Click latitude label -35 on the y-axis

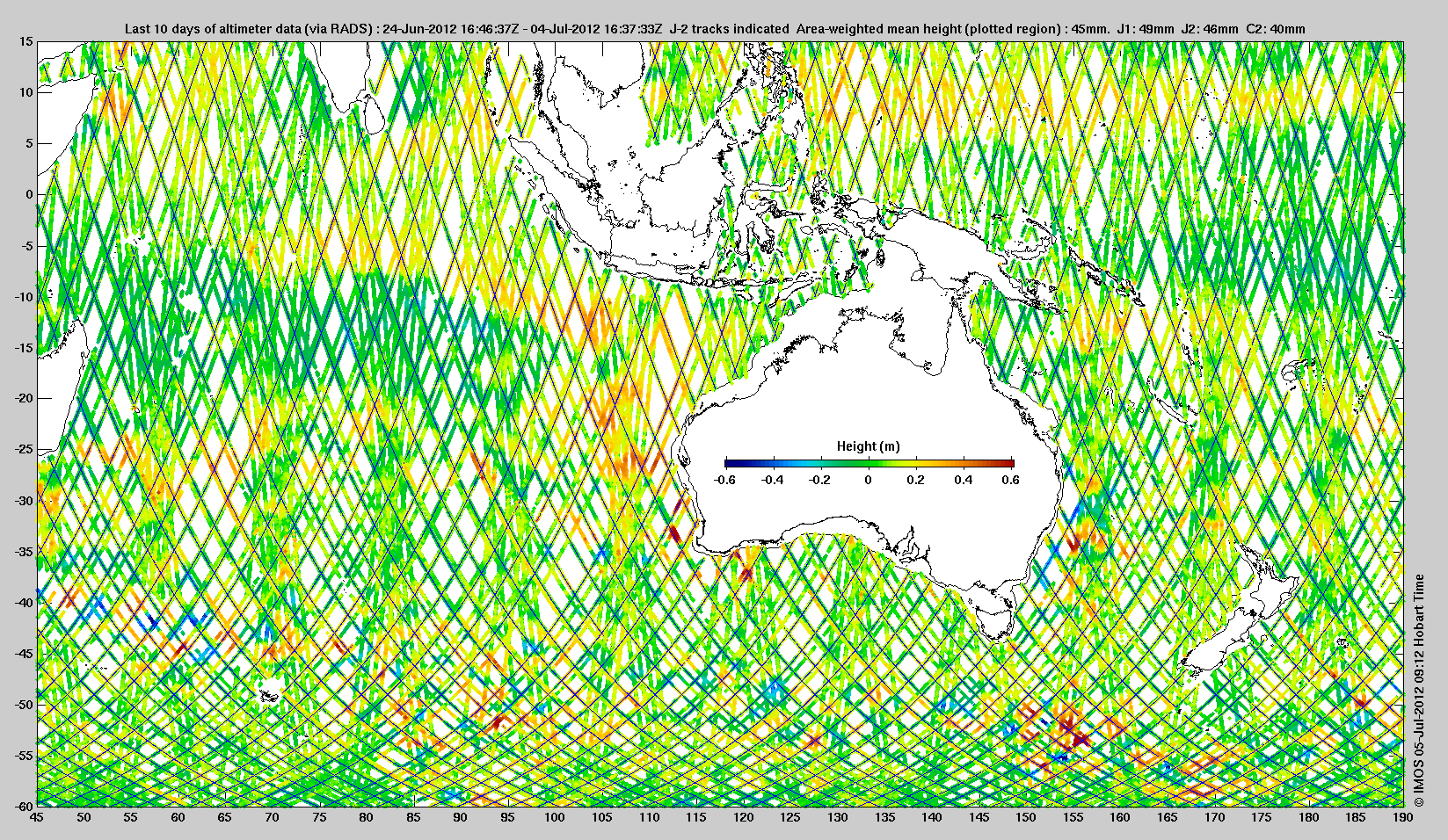click(24, 551)
